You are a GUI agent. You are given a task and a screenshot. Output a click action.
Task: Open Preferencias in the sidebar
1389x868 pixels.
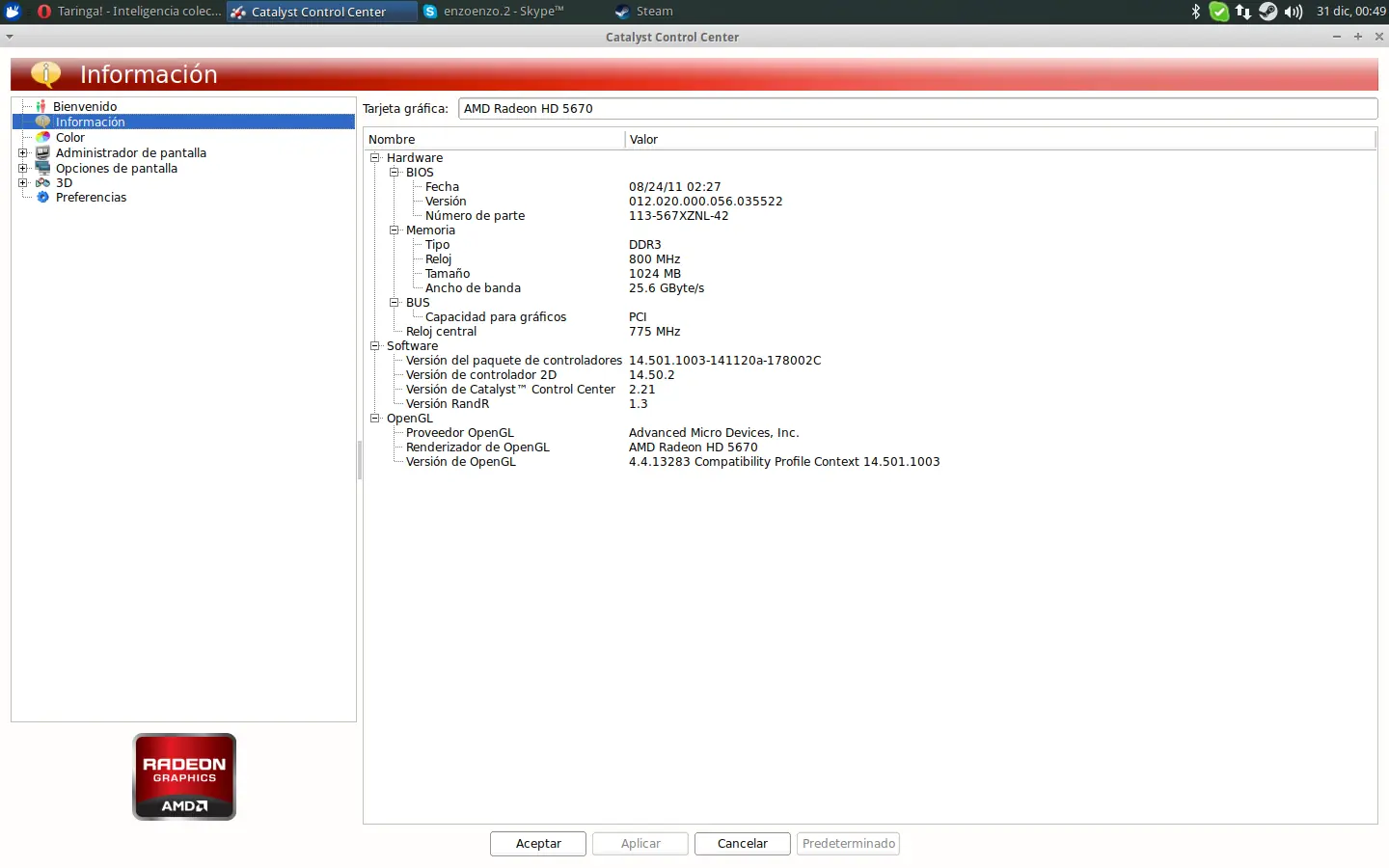[91, 197]
